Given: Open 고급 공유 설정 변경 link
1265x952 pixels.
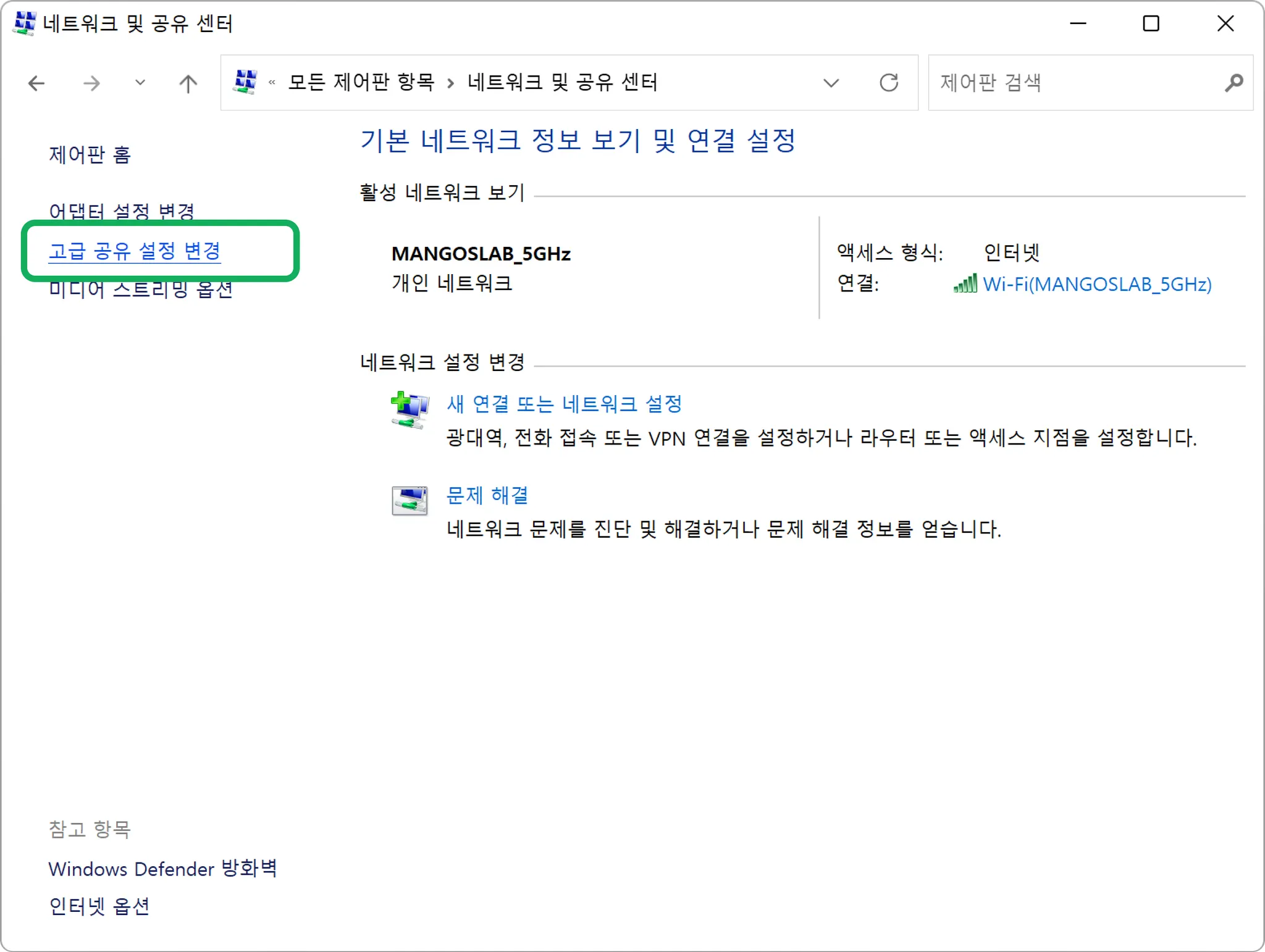Looking at the screenshot, I should [135, 251].
